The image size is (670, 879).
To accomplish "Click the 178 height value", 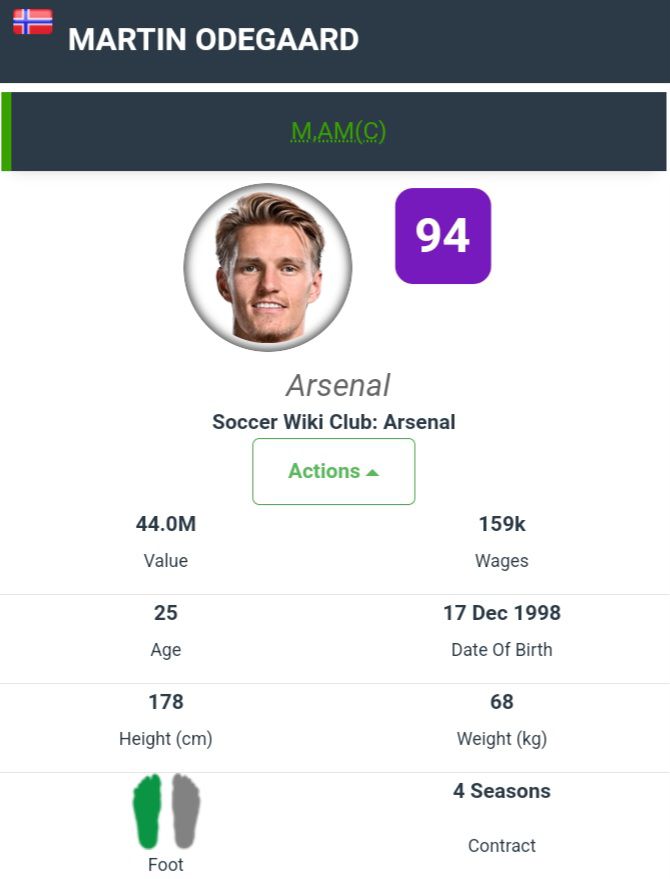I will coord(166,702).
